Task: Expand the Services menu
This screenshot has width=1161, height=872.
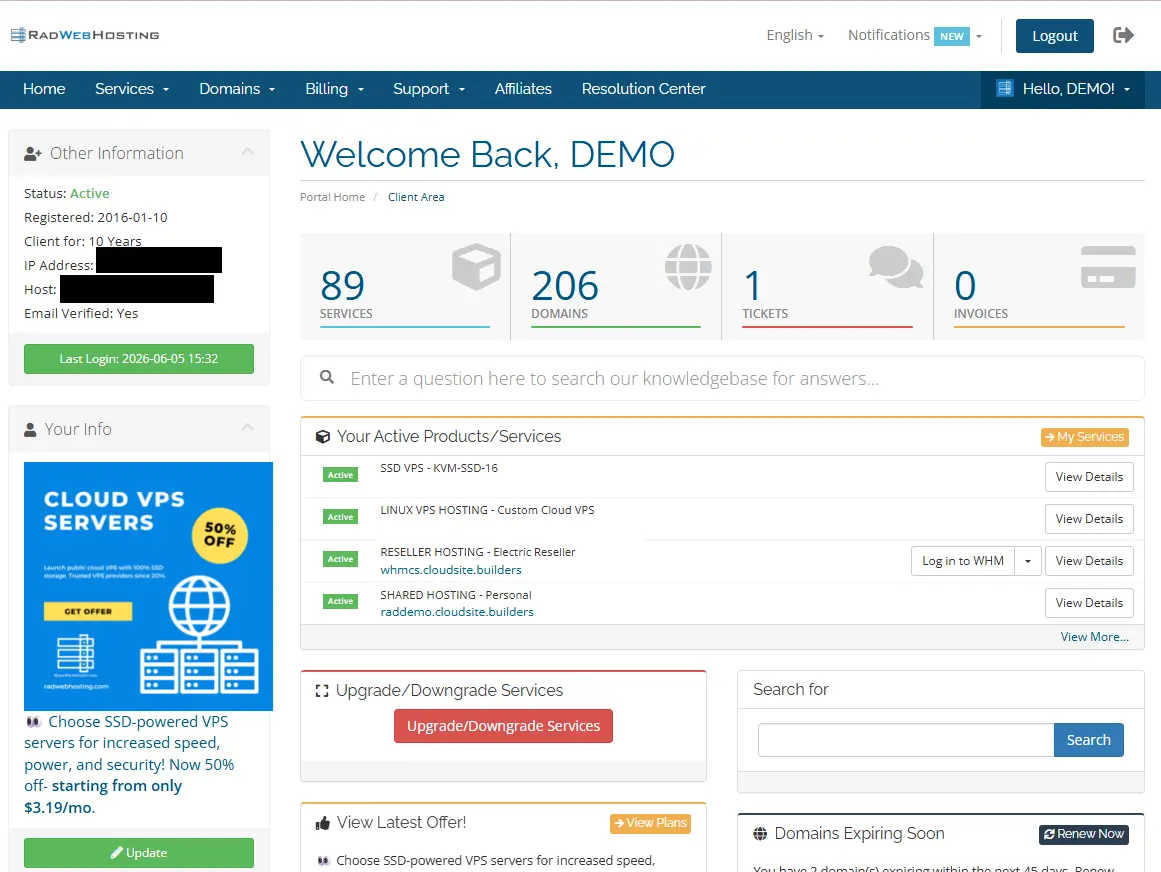Action: click(x=132, y=89)
